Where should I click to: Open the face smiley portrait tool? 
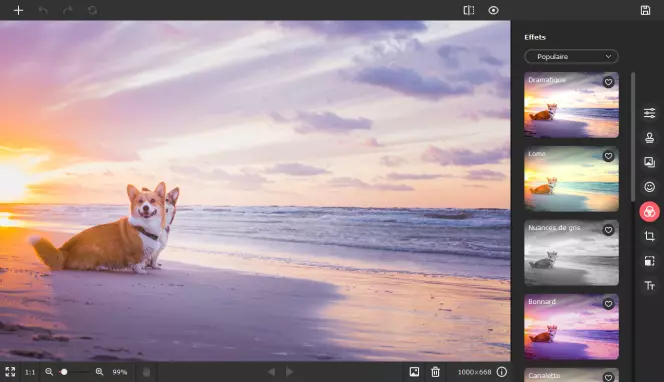coord(649,187)
